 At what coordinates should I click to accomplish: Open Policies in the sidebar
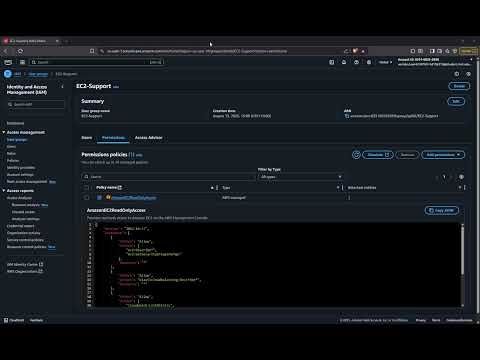[13, 161]
